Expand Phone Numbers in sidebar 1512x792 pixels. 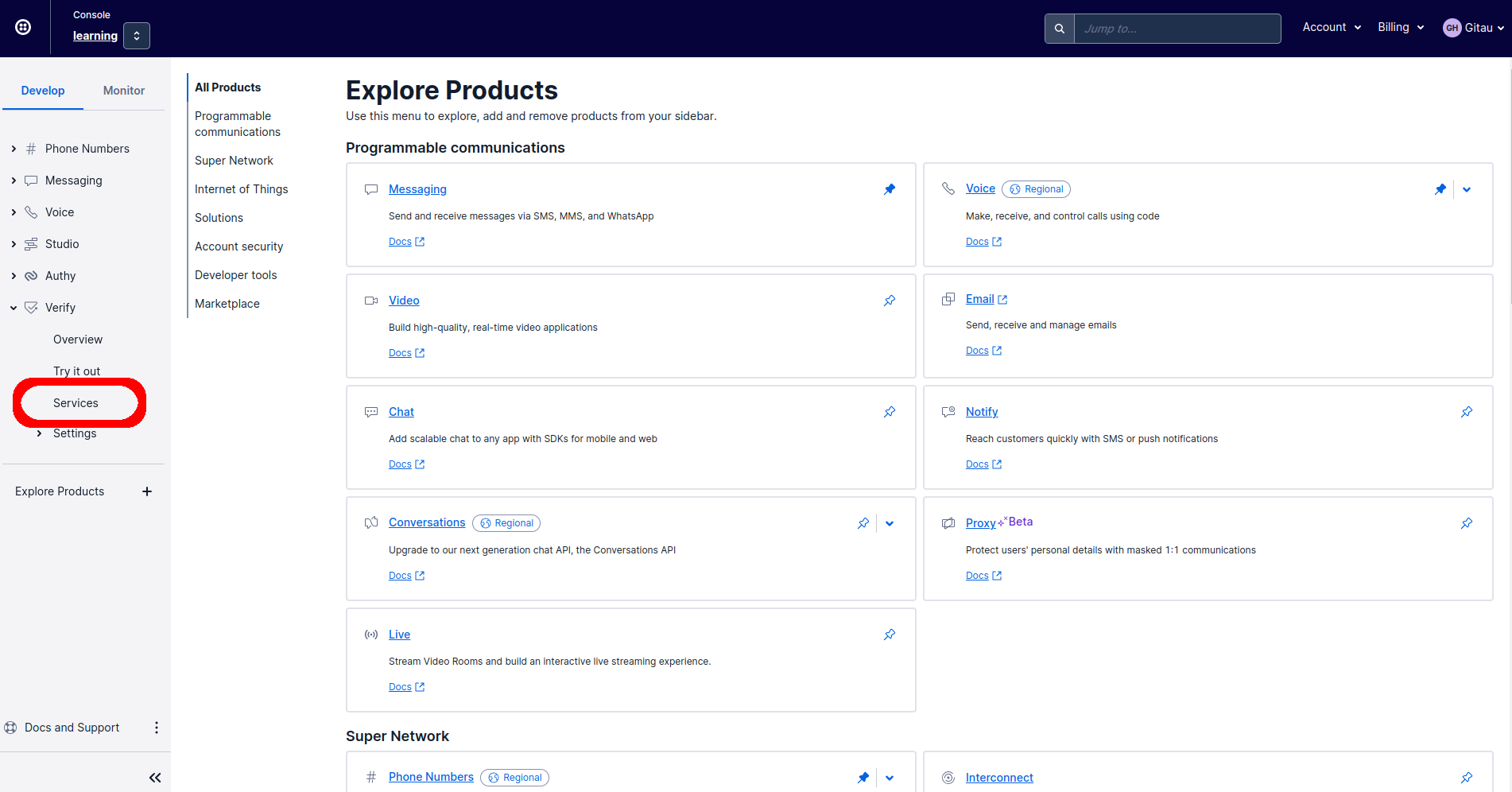pyautogui.click(x=14, y=149)
